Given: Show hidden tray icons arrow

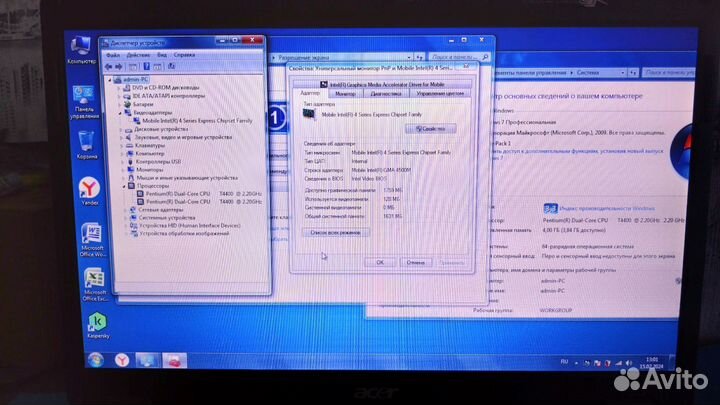Looking at the screenshot, I should click(576, 363).
